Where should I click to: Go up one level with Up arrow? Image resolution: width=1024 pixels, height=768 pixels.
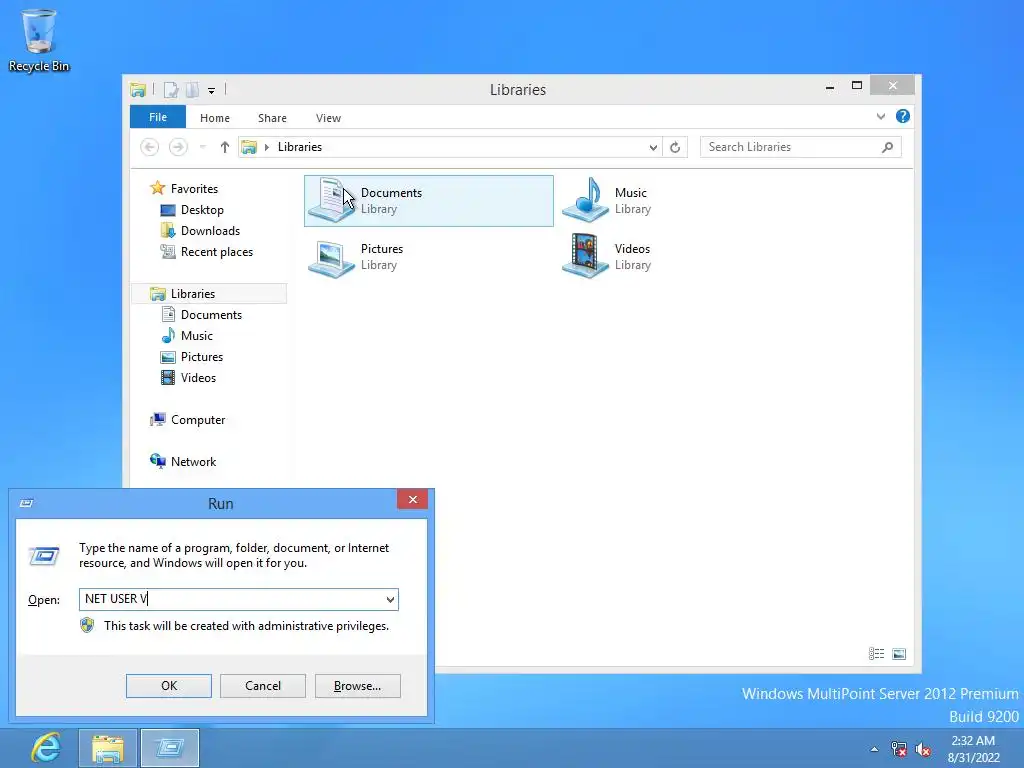[225, 147]
